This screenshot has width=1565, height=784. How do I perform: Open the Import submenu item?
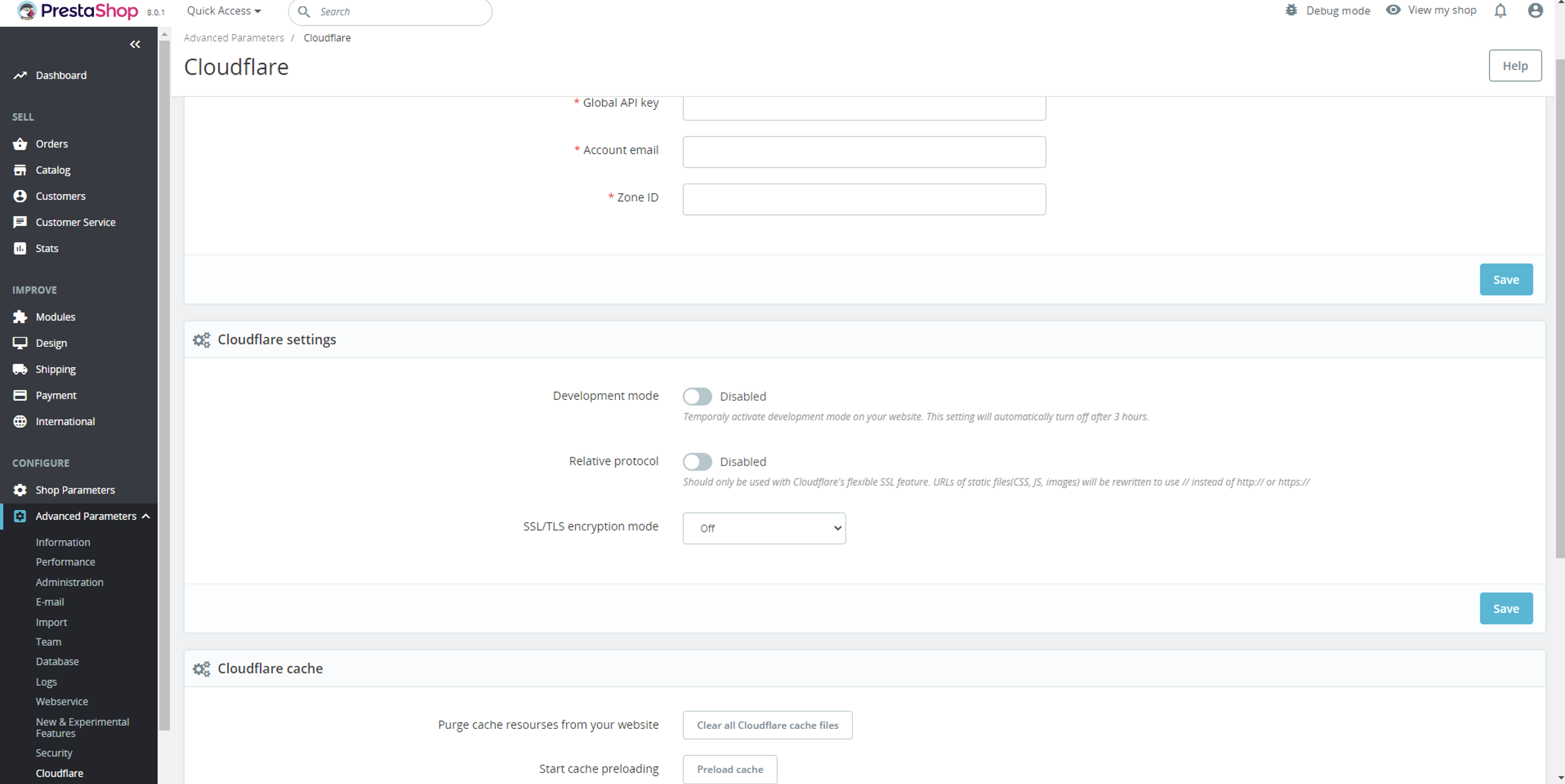(x=51, y=622)
